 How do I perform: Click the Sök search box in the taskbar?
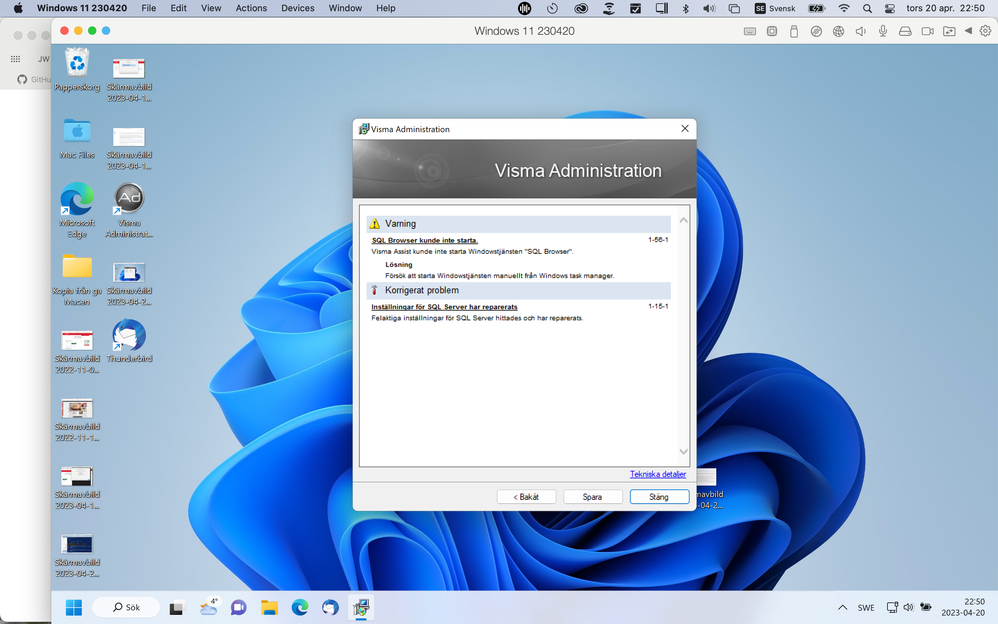126,607
